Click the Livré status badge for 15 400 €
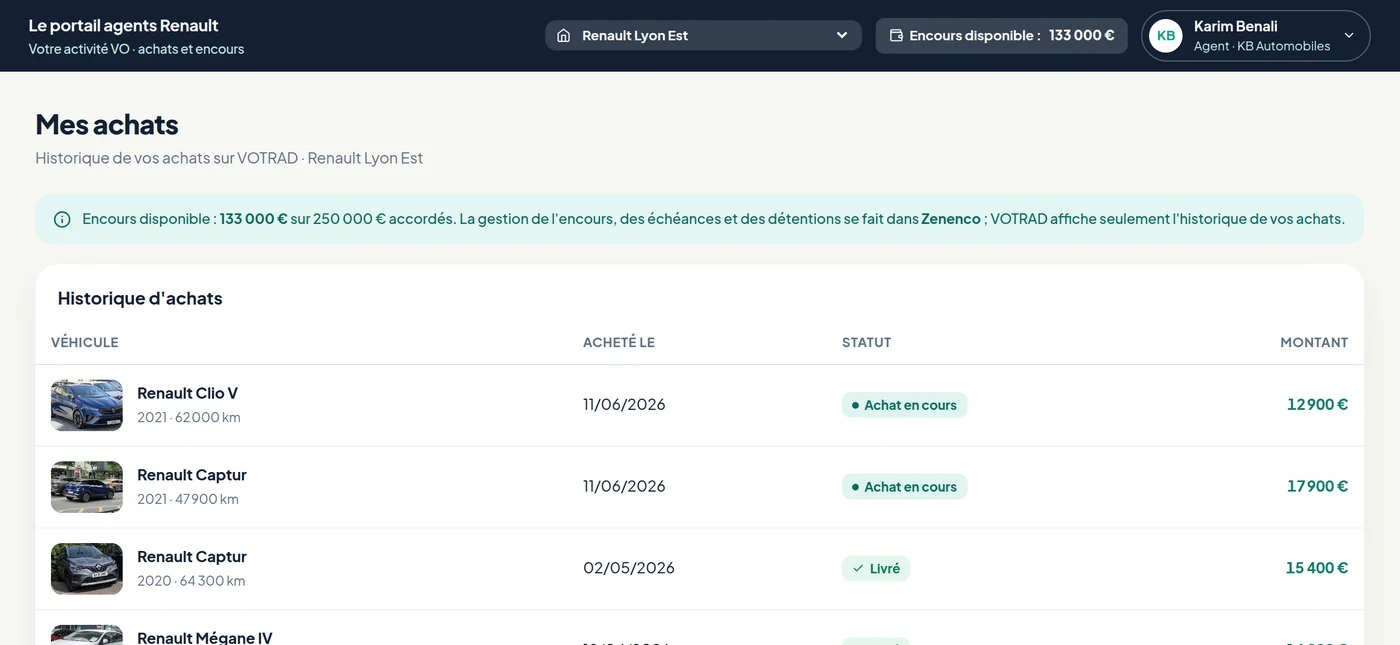The width and height of the screenshot is (1400, 645). [x=876, y=569]
